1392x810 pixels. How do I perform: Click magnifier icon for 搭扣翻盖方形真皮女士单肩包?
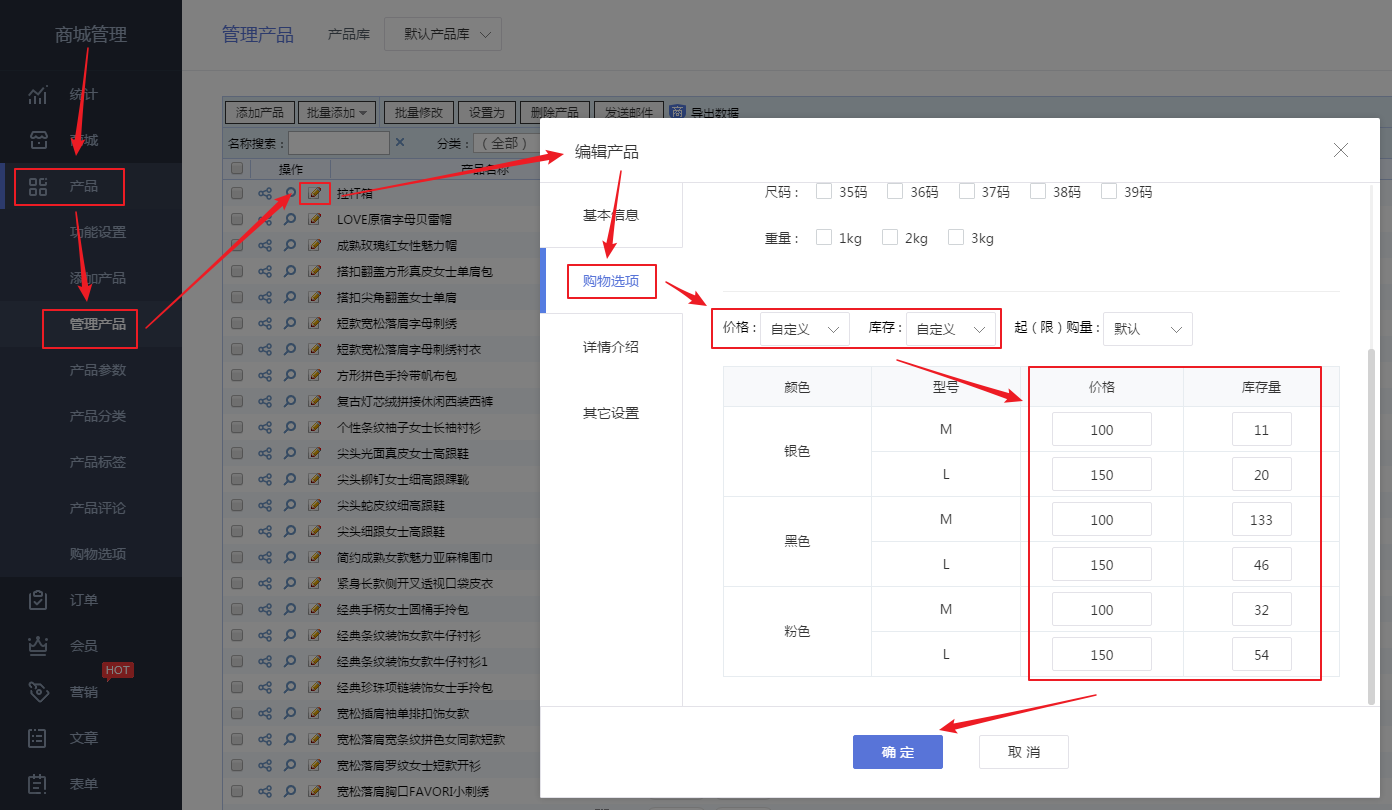290,271
